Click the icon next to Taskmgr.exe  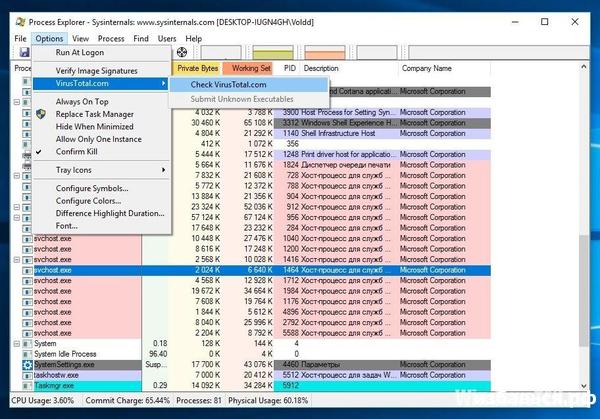pos(27,386)
